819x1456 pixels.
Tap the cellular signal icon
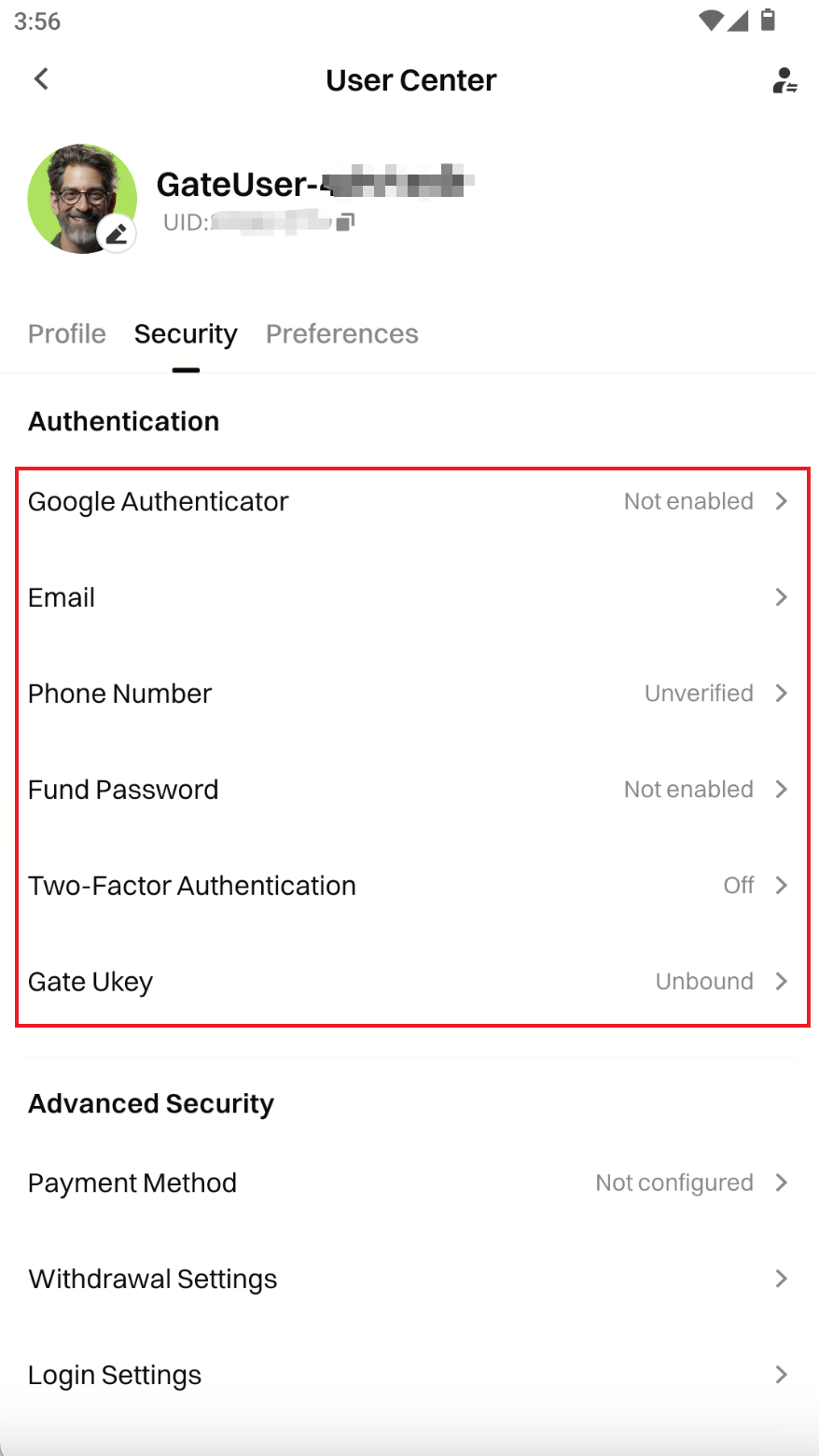point(739,20)
